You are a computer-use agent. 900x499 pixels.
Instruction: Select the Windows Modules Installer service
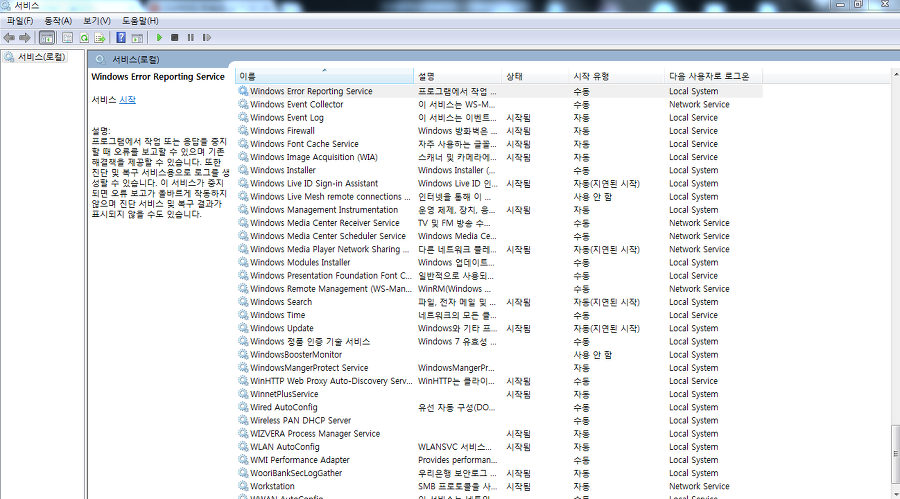point(300,262)
